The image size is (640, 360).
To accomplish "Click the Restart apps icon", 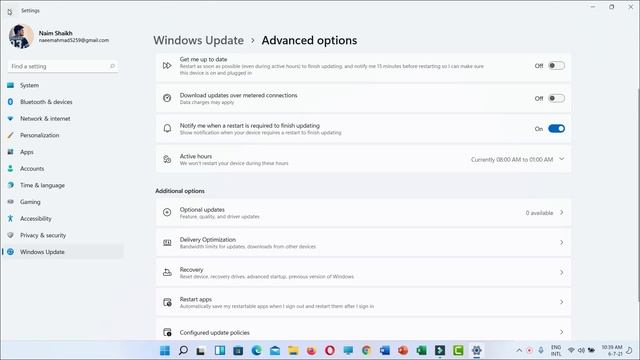I will (167, 302).
